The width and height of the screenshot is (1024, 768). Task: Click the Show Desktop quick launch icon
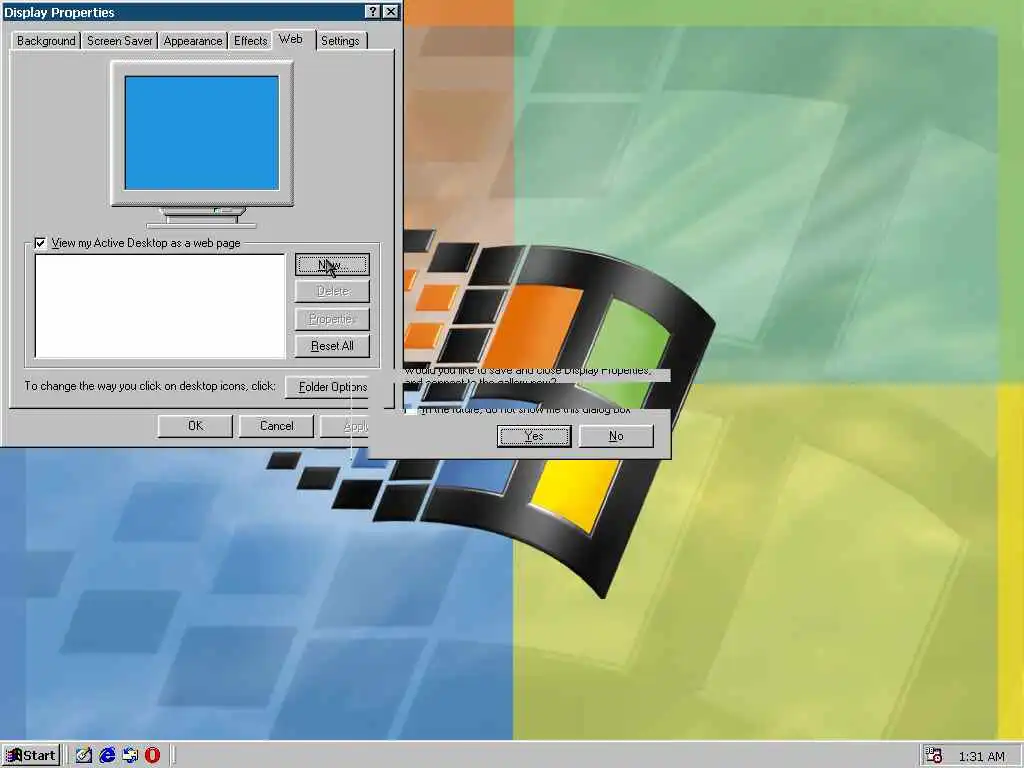[84, 756]
